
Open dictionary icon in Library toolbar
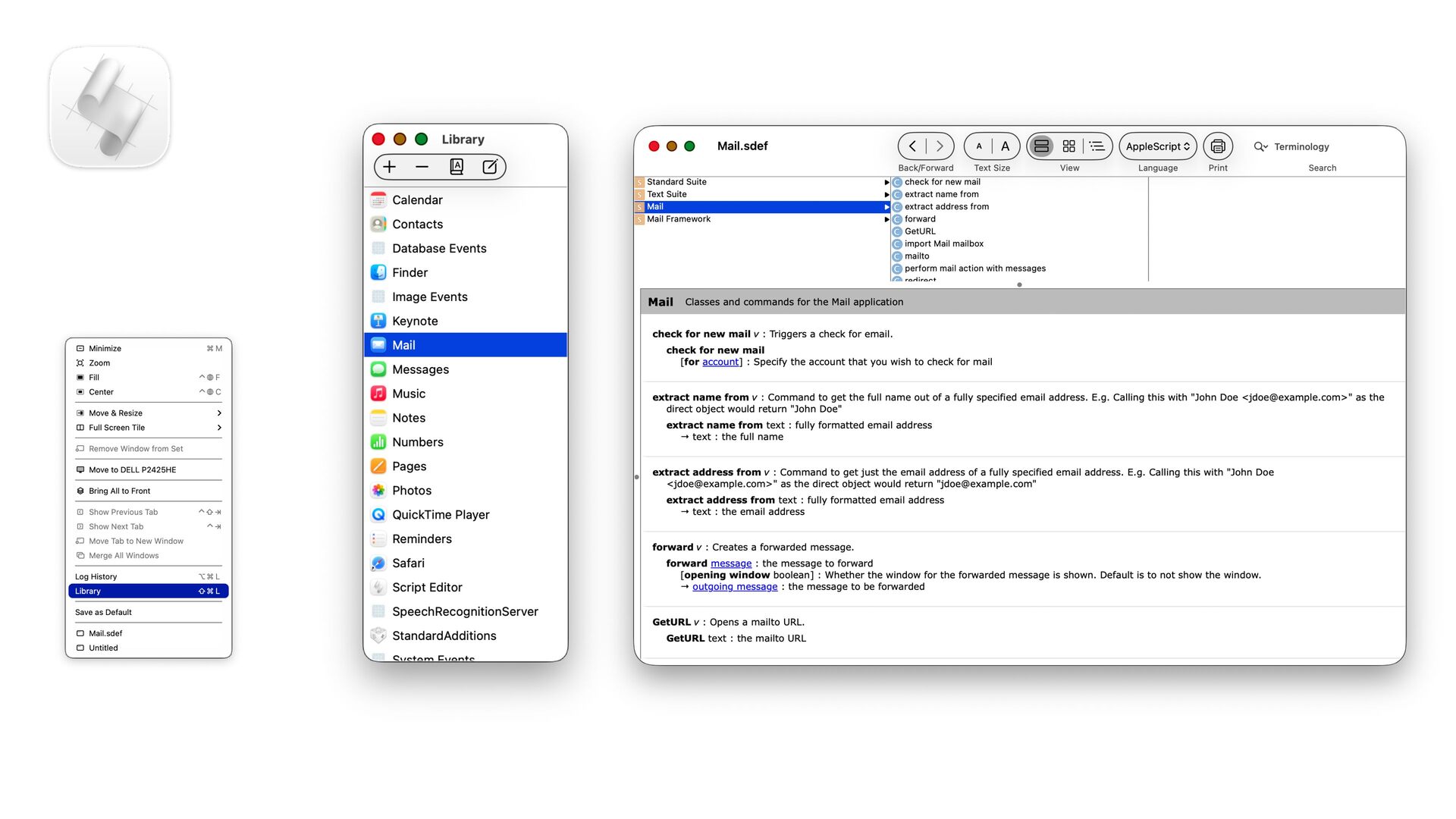coord(457,167)
